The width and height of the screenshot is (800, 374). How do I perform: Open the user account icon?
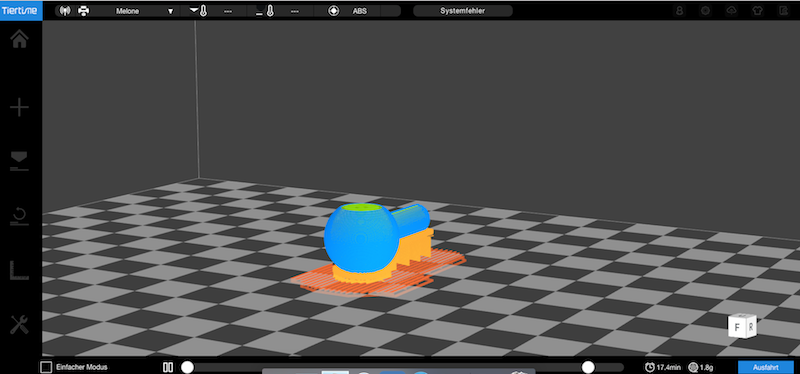[680, 11]
